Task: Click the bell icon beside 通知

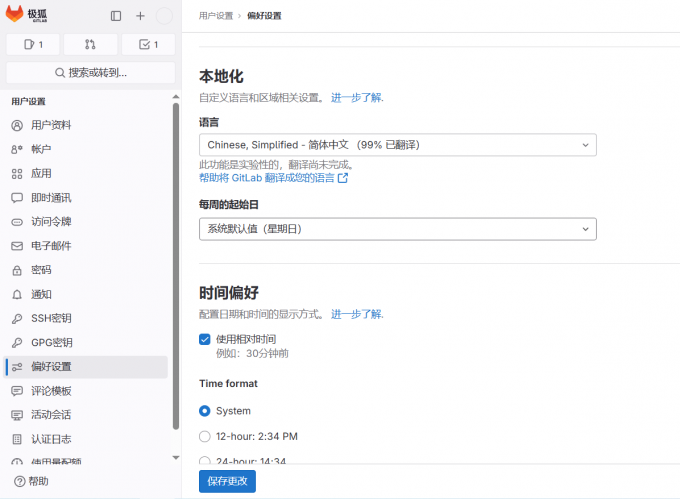Action: (x=17, y=295)
